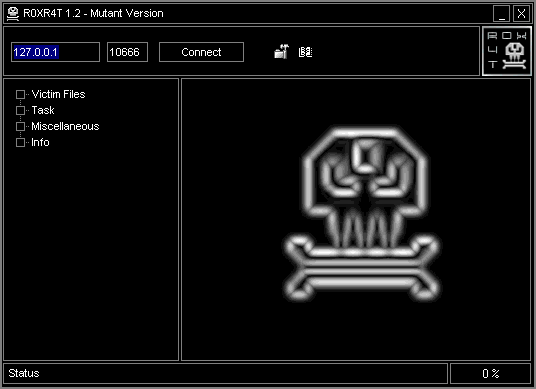This screenshot has height=389, width=536.
Task: Click the large skull image in main panel
Action: (x=362, y=214)
